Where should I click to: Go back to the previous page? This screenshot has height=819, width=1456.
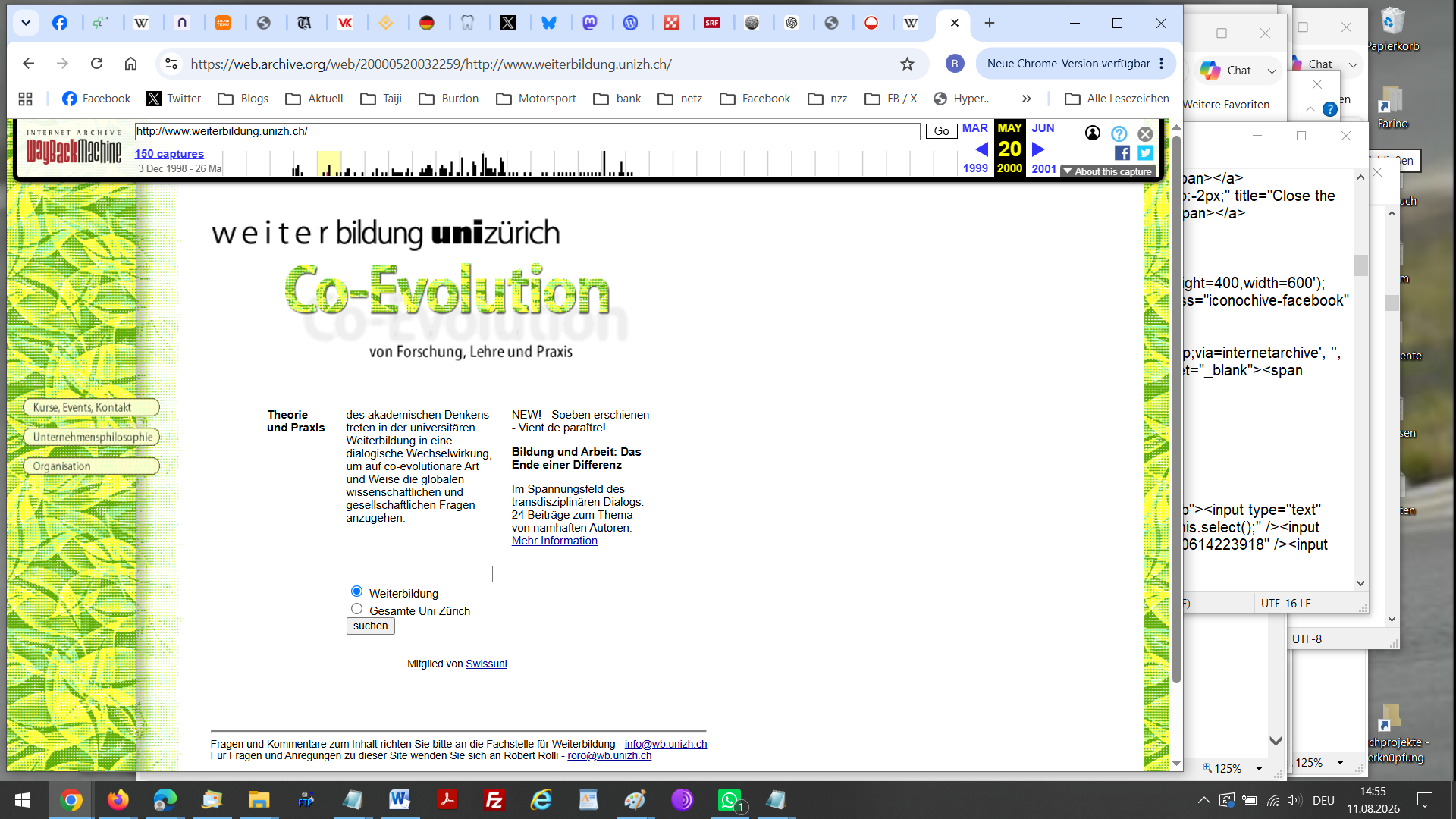tap(28, 64)
